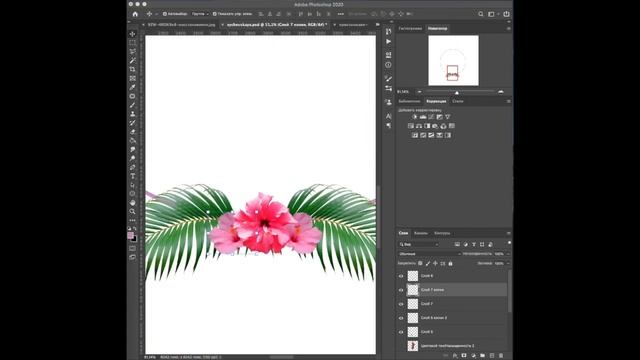Viewport: 640px width, 360px height.
Task: Open the workspace switcher dropdown
Action: (x=493, y=14)
